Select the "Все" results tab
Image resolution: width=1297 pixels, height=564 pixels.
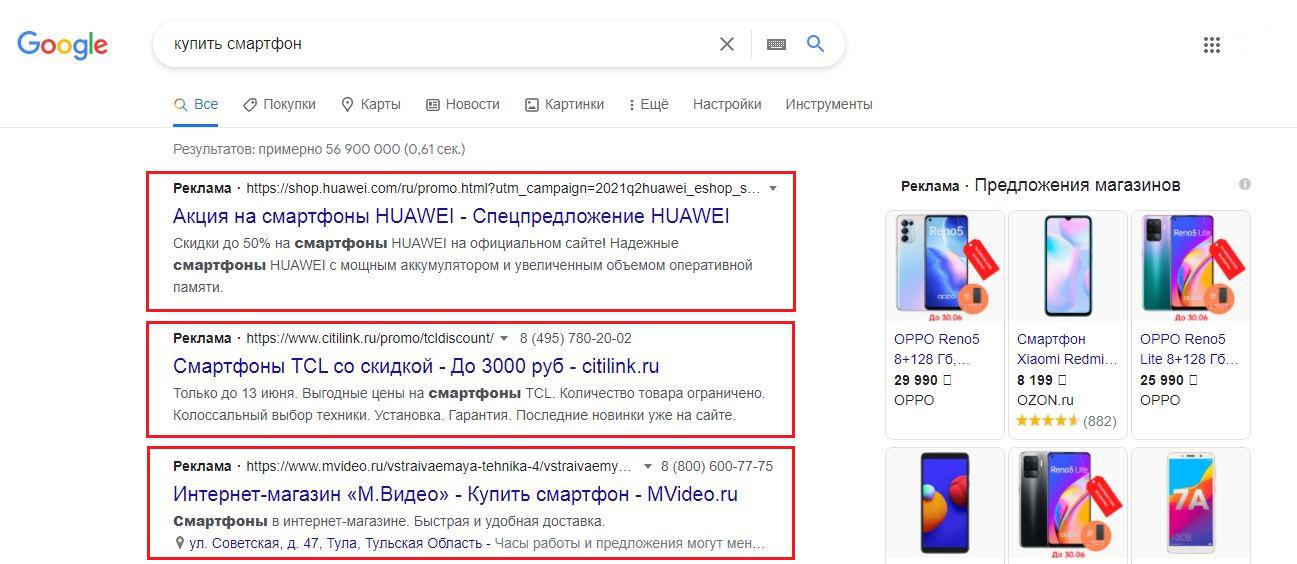click(x=196, y=104)
